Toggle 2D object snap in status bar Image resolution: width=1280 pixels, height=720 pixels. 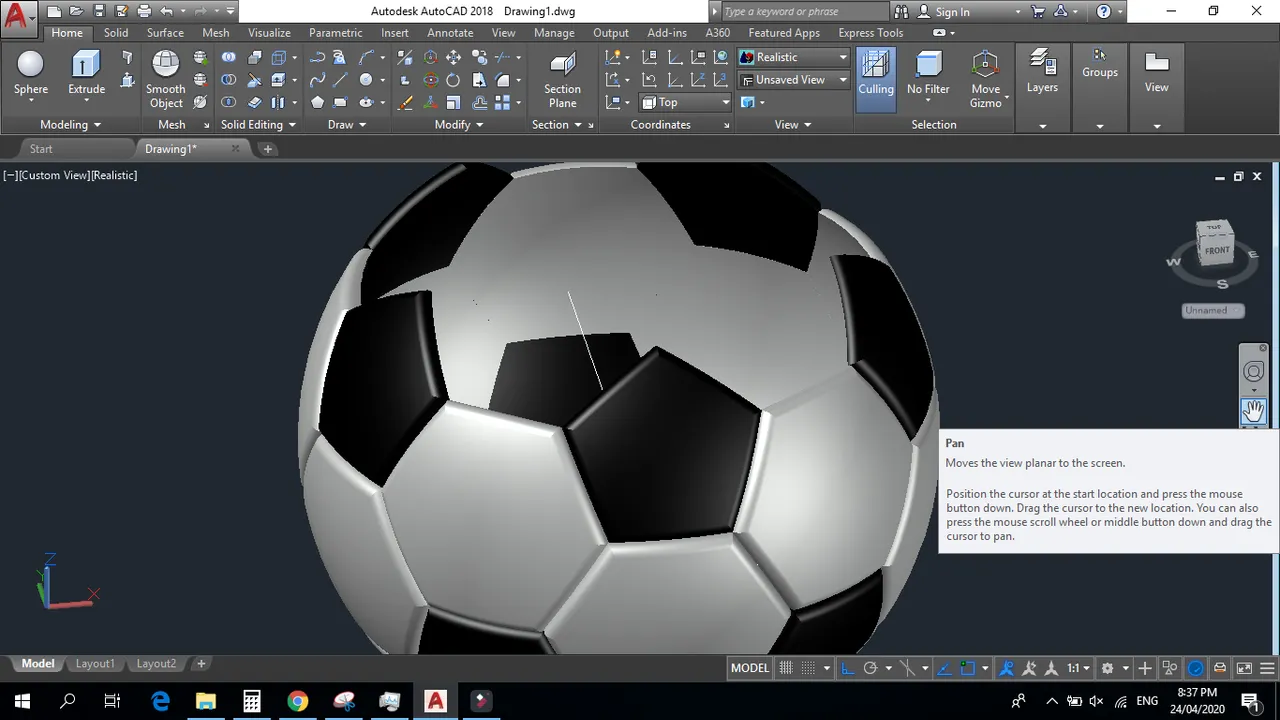point(967,668)
